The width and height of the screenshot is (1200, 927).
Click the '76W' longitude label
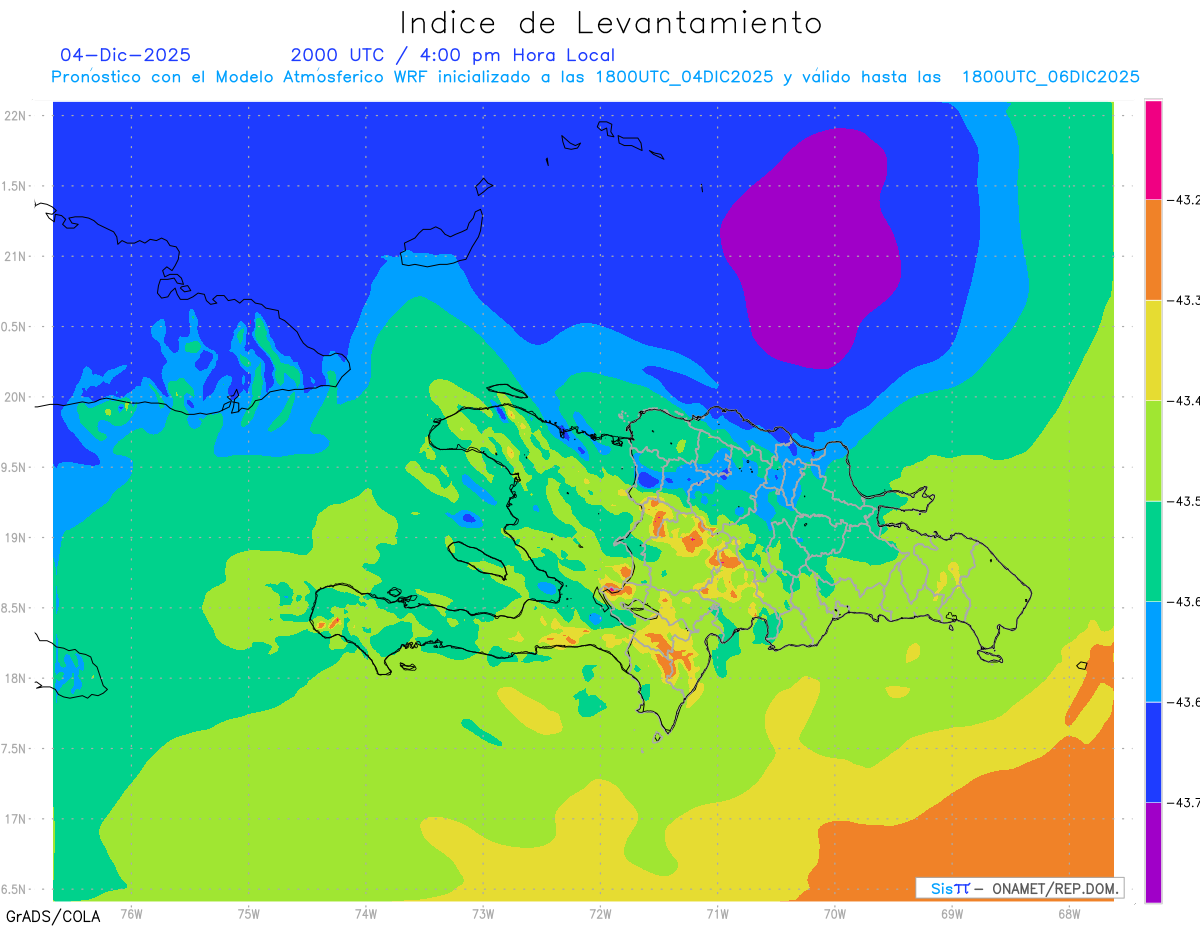tap(131, 913)
